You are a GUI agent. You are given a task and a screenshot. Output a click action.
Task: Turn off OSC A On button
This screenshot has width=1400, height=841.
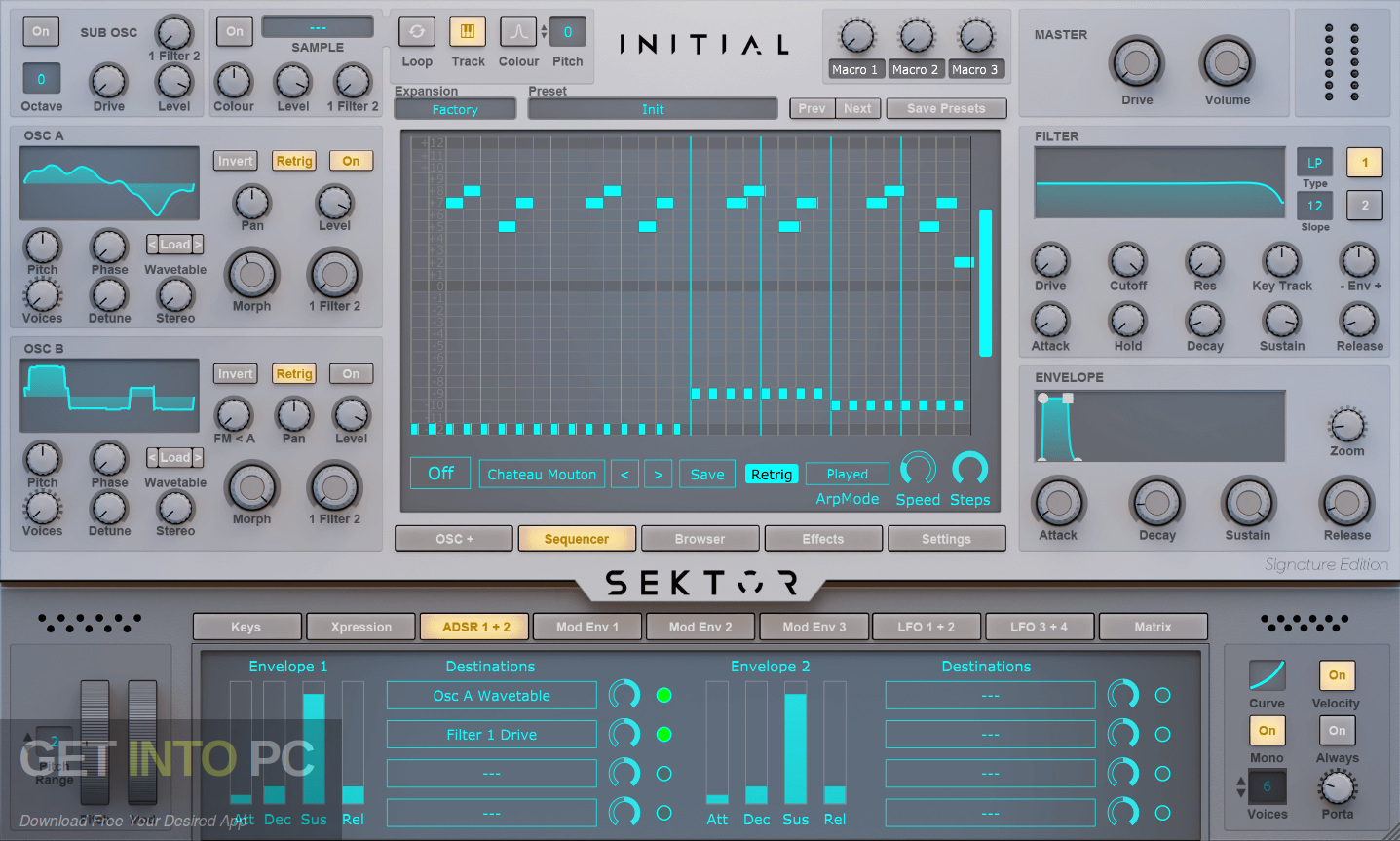point(351,161)
